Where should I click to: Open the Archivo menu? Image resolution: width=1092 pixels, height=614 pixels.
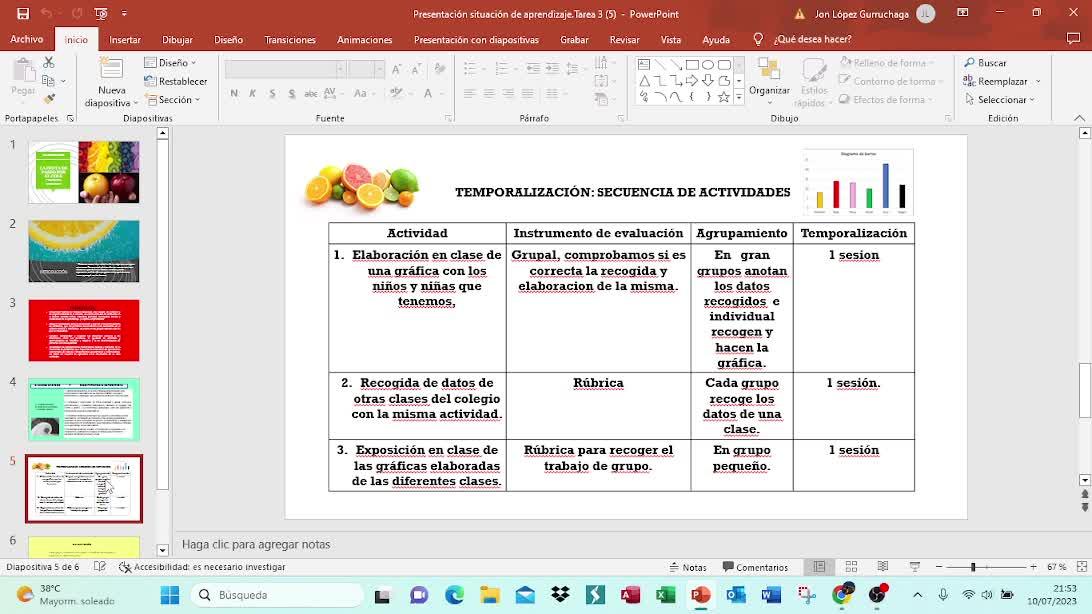26,40
